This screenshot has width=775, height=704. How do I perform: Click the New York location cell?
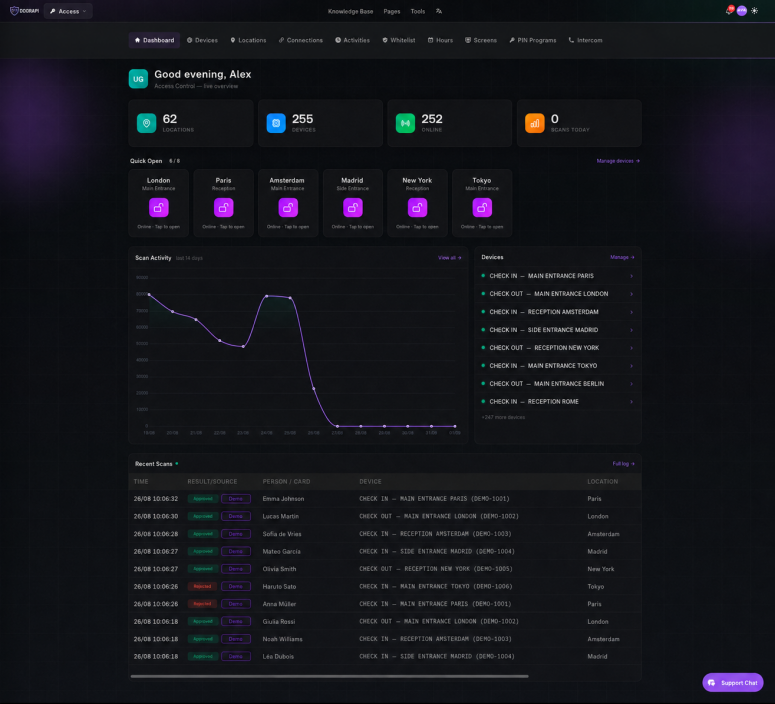coord(601,569)
